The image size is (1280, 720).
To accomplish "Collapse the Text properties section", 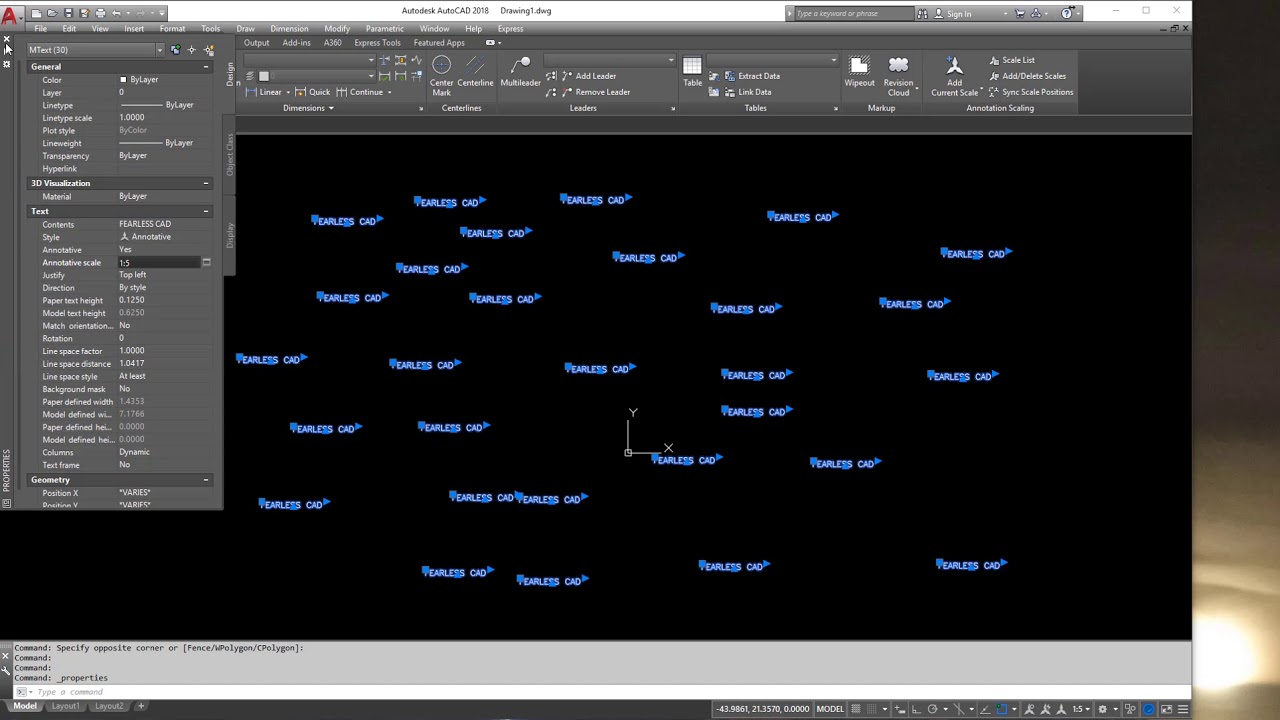I will click(206, 211).
